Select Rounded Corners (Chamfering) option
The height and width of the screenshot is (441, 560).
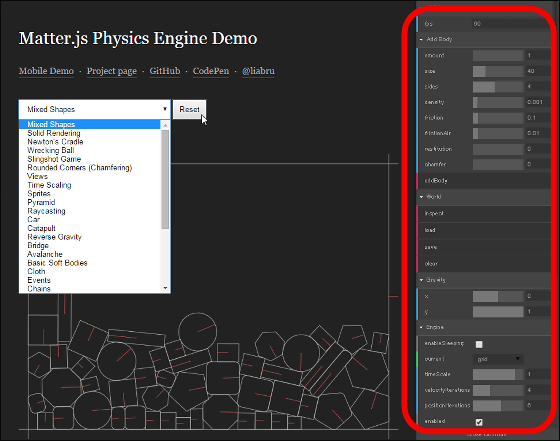[90, 167]
